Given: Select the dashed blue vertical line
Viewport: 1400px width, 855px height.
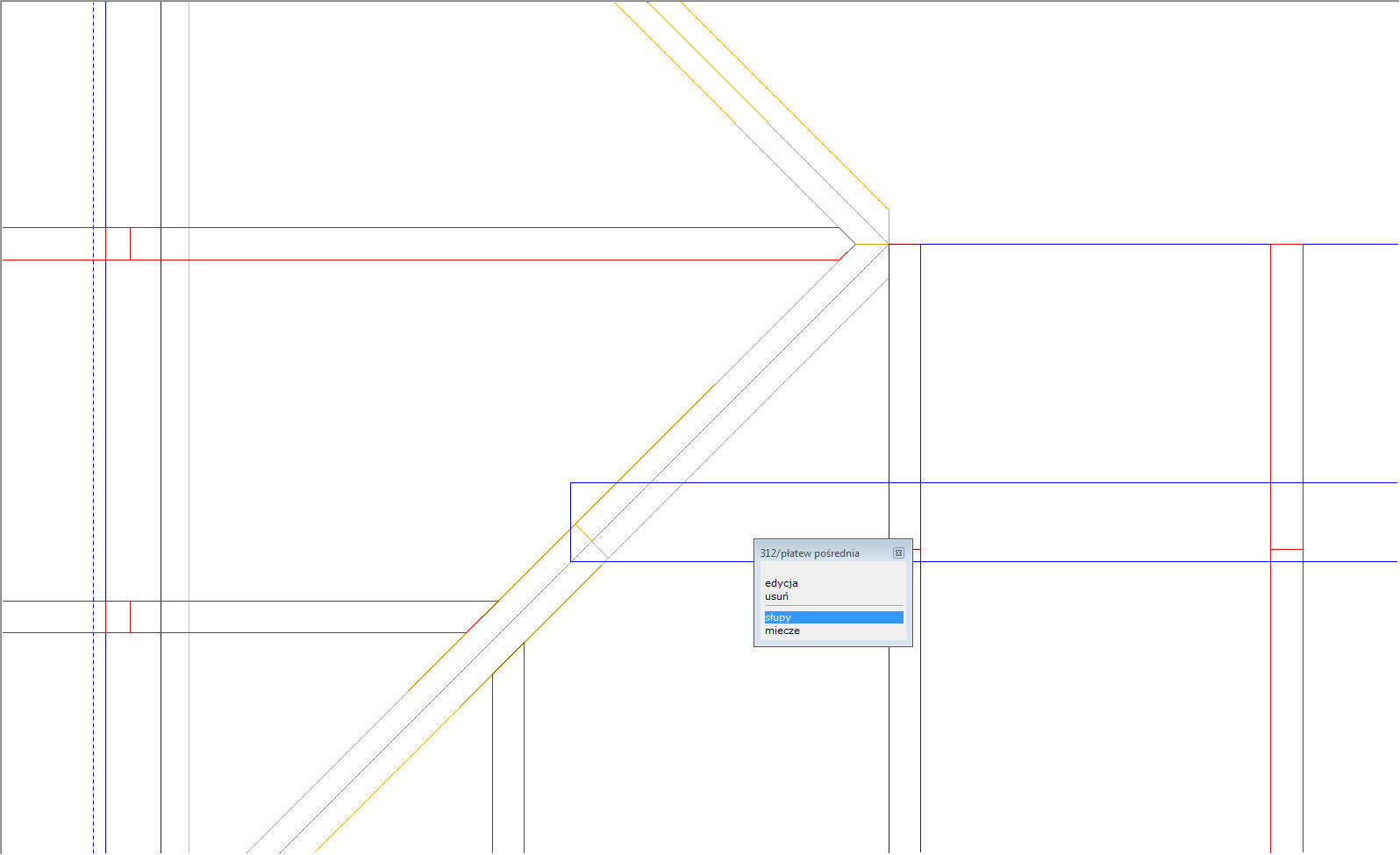Looking at the screenshot, I should coord(93,395).
